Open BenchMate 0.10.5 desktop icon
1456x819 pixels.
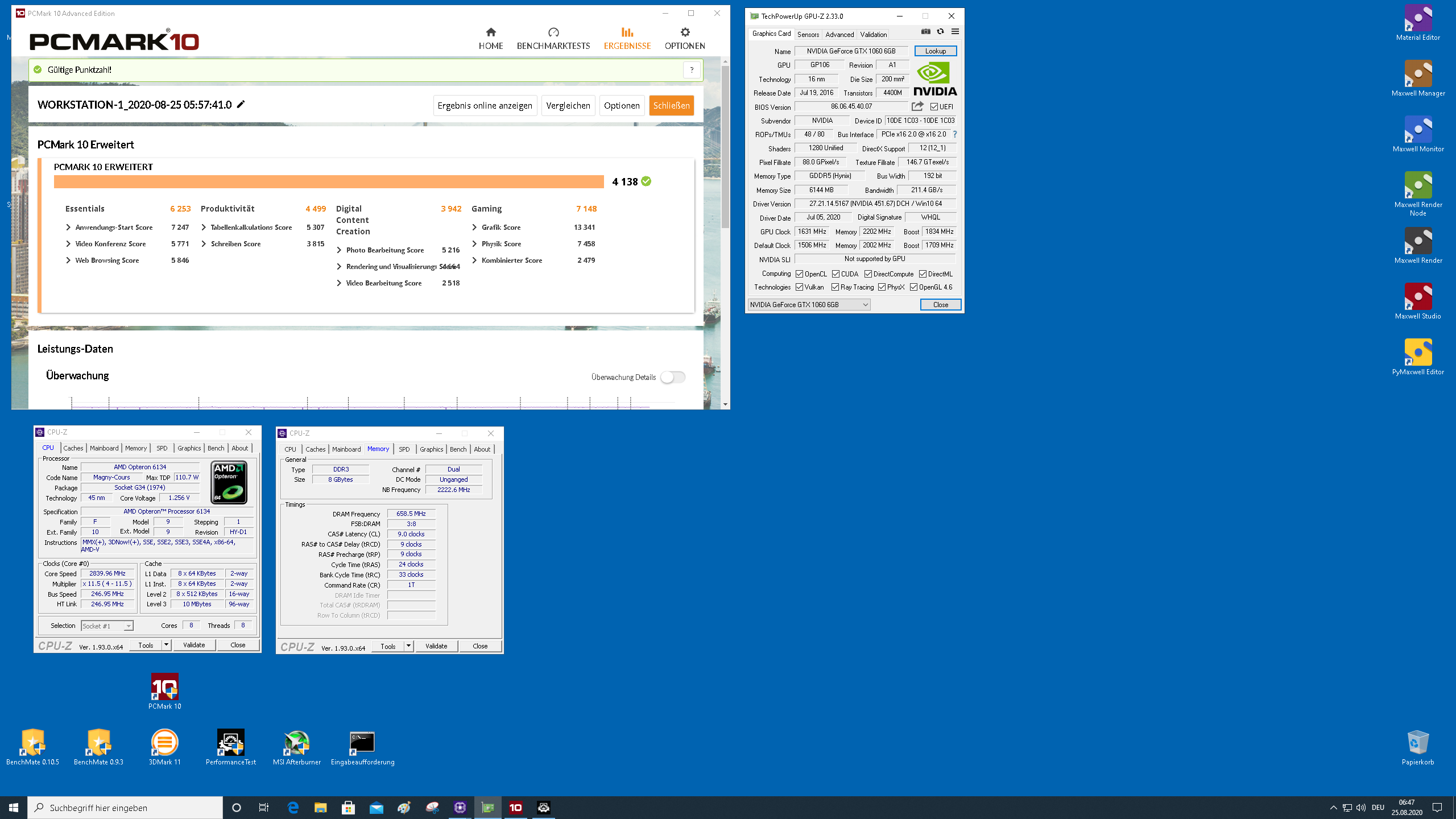click(x=33, y=747)
